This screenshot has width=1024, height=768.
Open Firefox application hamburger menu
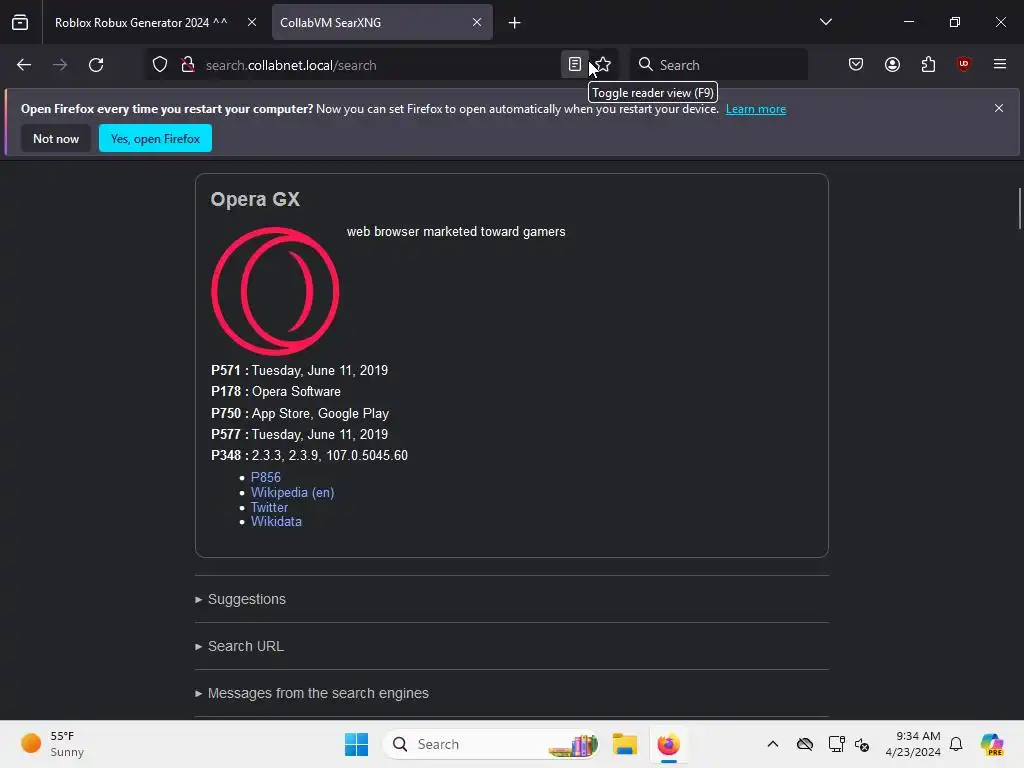(1000, 64)
